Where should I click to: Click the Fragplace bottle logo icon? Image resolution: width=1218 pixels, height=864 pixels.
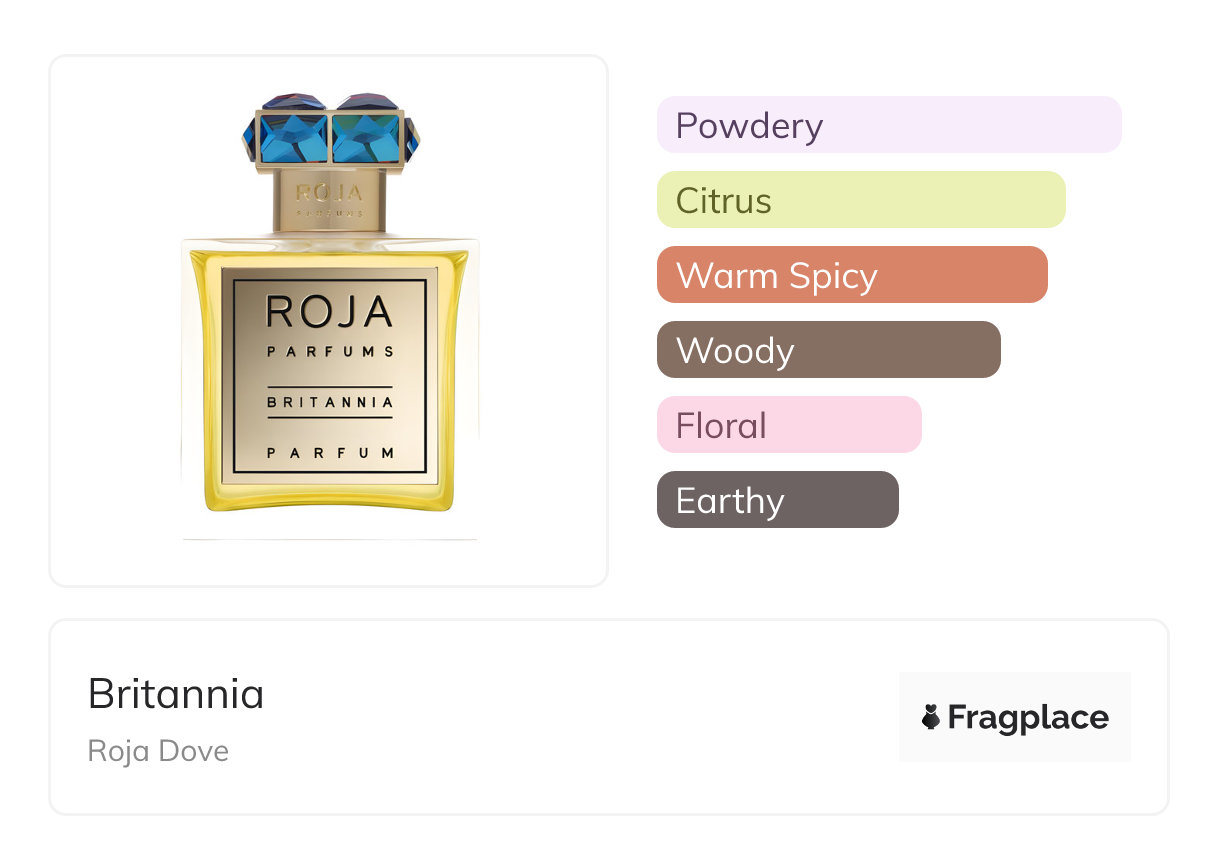[x=931, y=717]
